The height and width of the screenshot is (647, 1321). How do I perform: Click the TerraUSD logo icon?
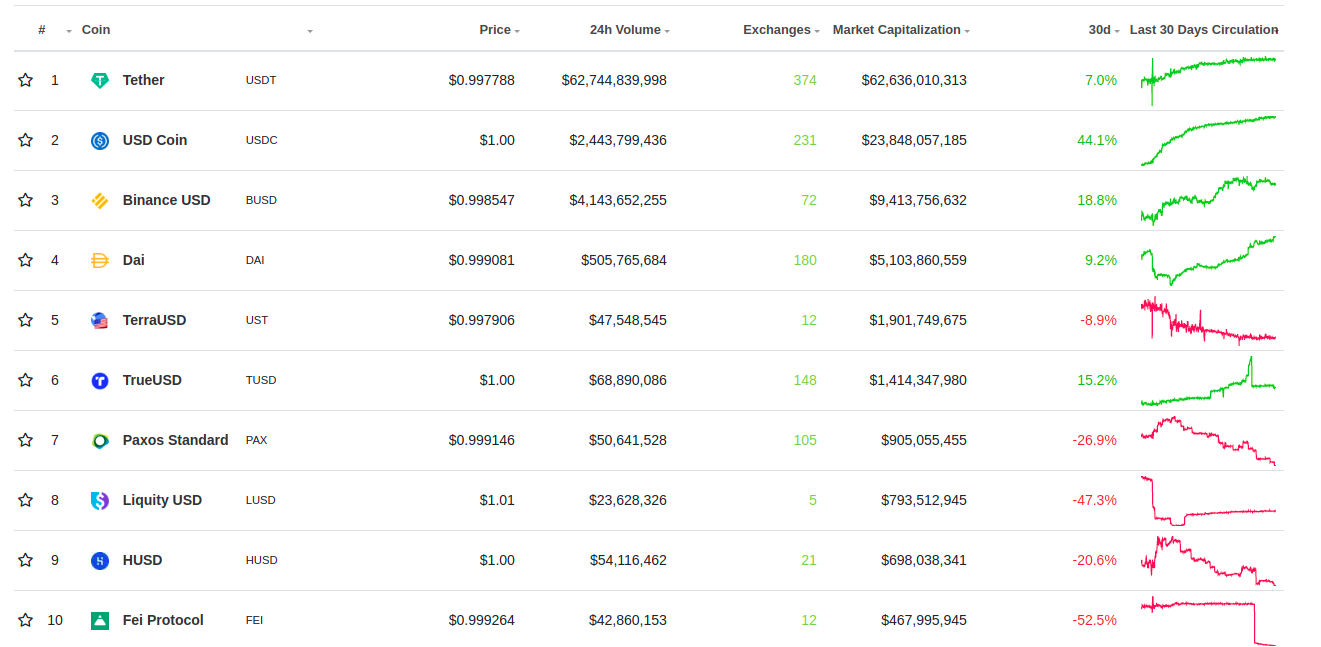click(100, 320)
